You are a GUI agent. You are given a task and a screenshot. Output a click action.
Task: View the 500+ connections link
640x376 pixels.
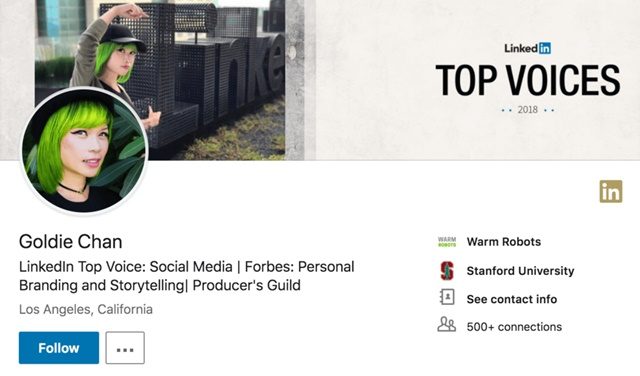514,327
